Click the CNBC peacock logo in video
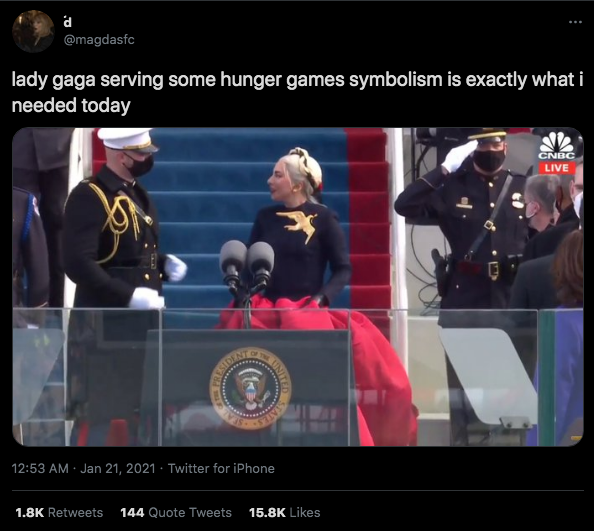Screen dimensions: 594x531 tap(556, 145)
